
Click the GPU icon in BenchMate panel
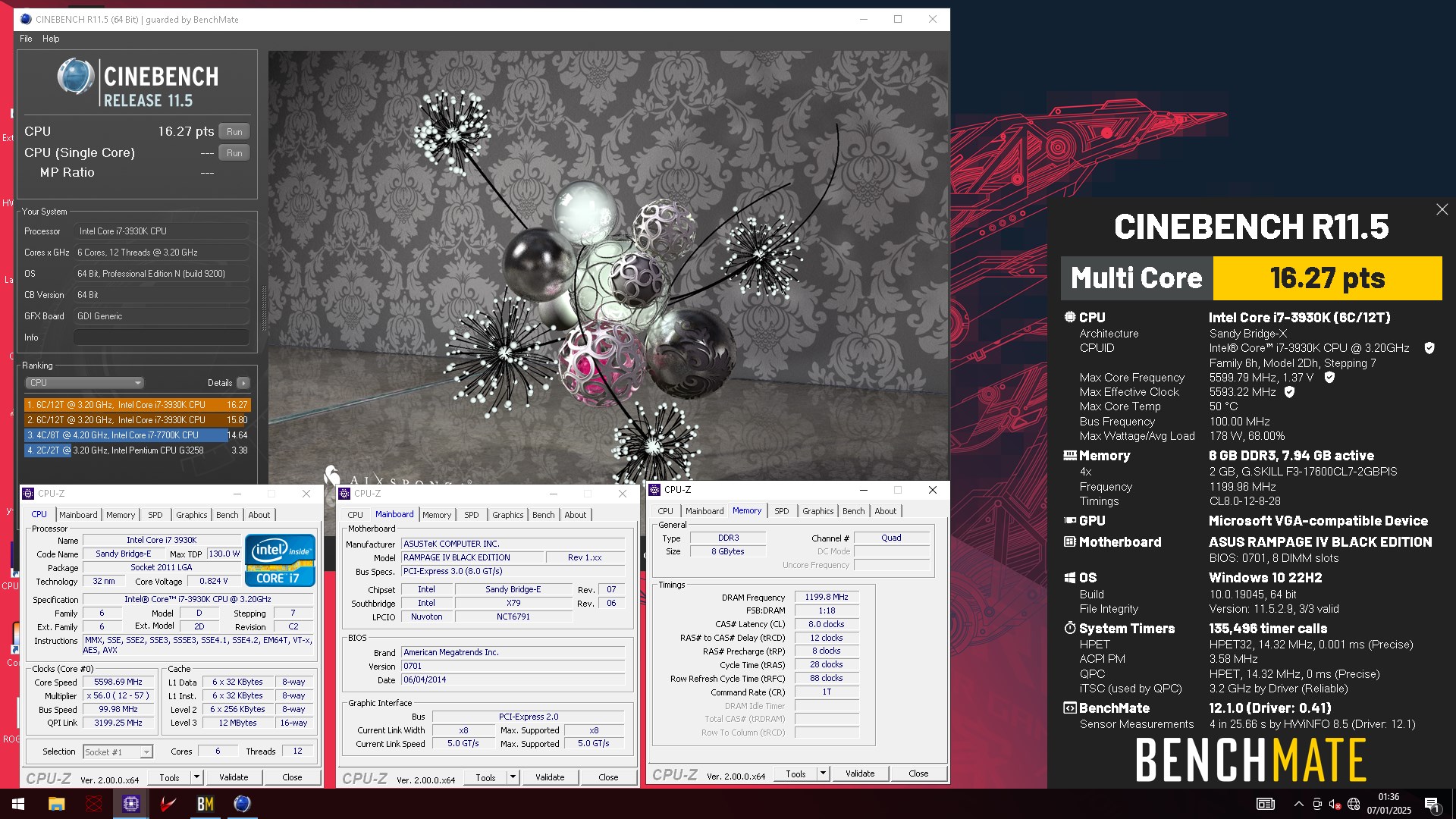pos(1070,520)
